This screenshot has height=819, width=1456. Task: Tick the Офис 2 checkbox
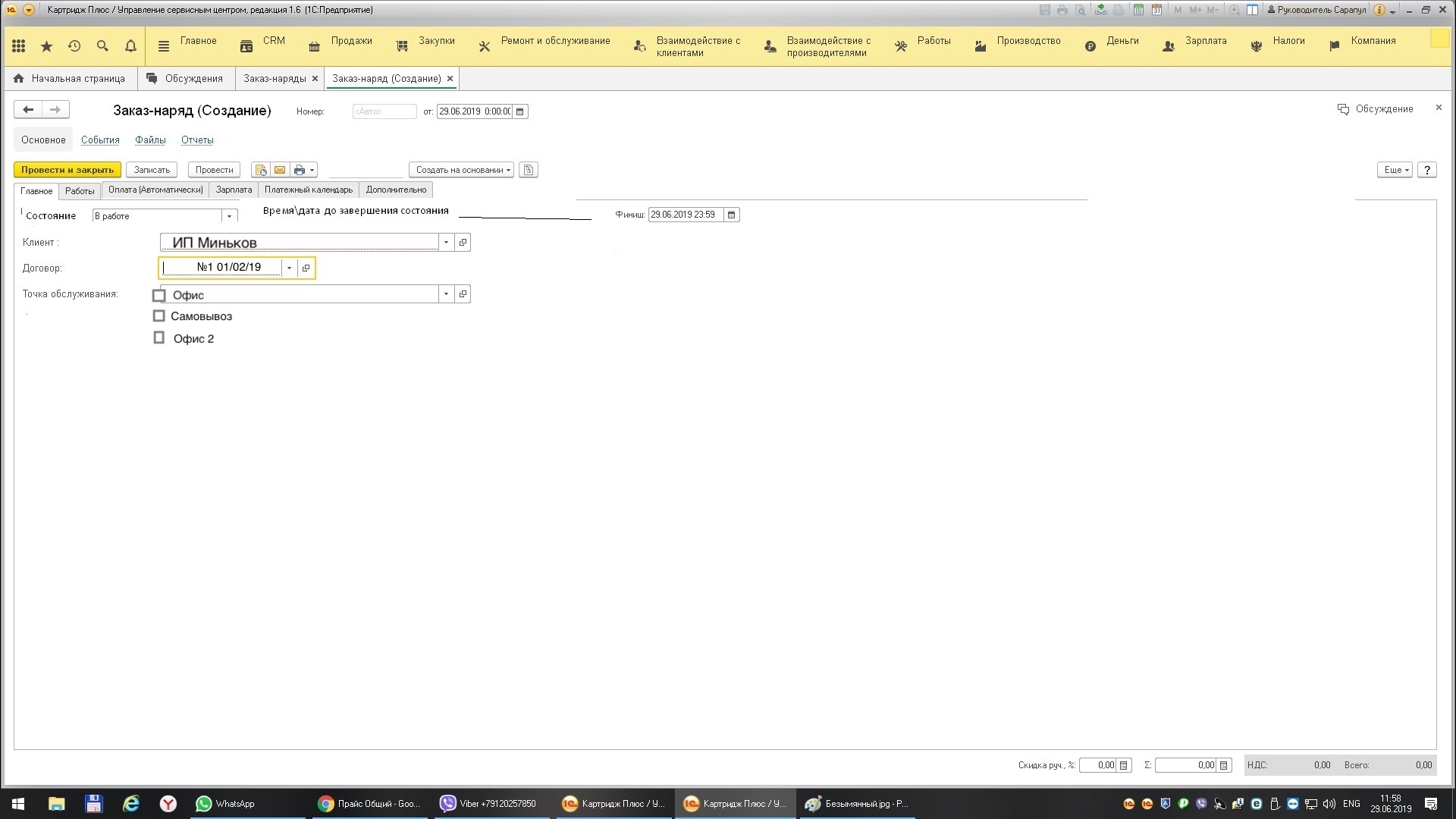click(x=159, y=338)
